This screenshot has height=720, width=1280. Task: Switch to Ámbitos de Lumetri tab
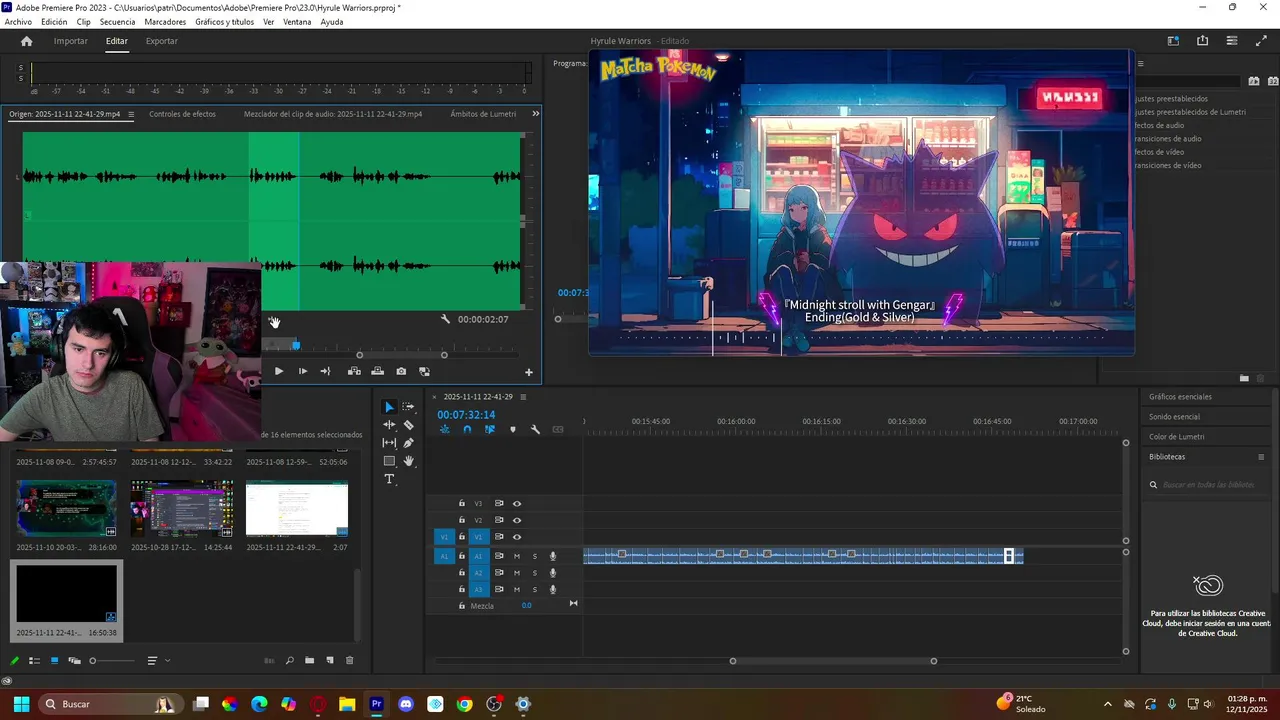(x=483, y=114)
